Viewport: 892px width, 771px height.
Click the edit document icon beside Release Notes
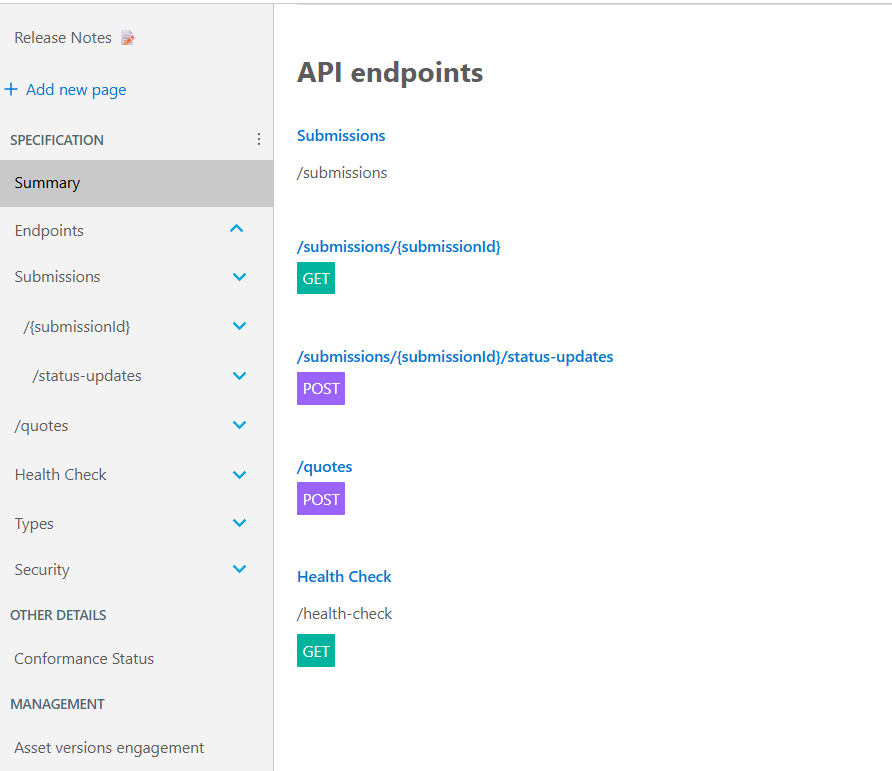[126, 36]
